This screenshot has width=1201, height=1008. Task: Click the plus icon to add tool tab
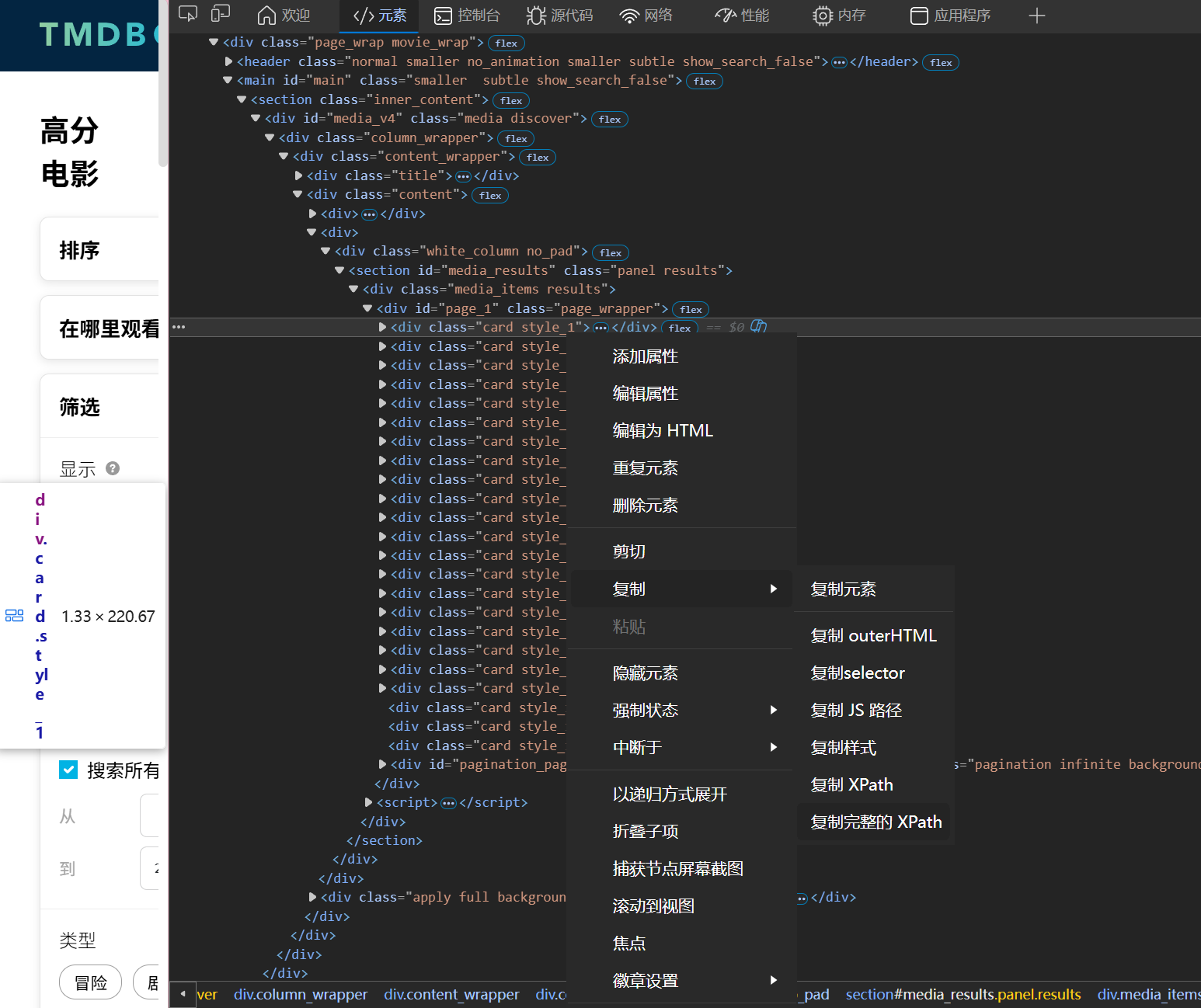(1036, 16)
